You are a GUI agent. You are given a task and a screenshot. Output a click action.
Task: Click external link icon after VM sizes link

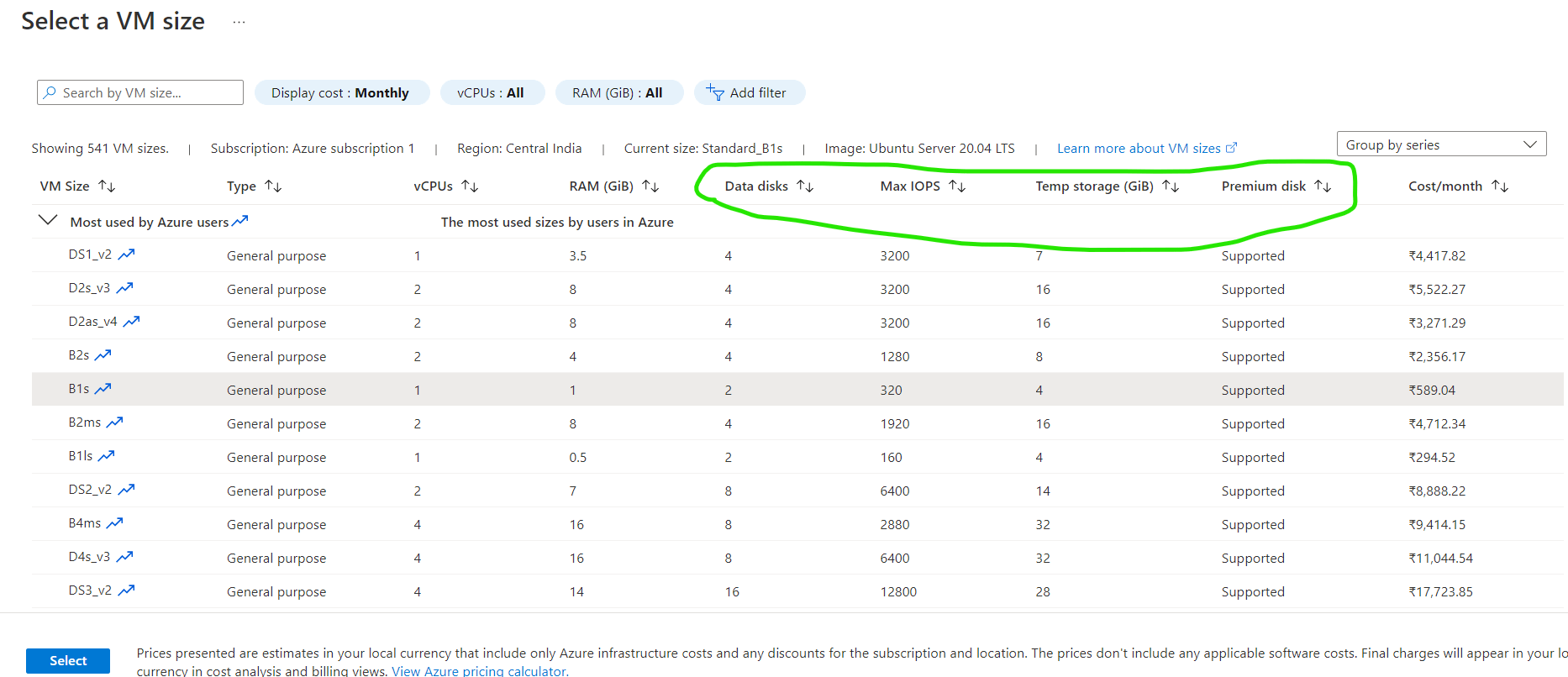pyautogui.click(x=1232, y=148)
